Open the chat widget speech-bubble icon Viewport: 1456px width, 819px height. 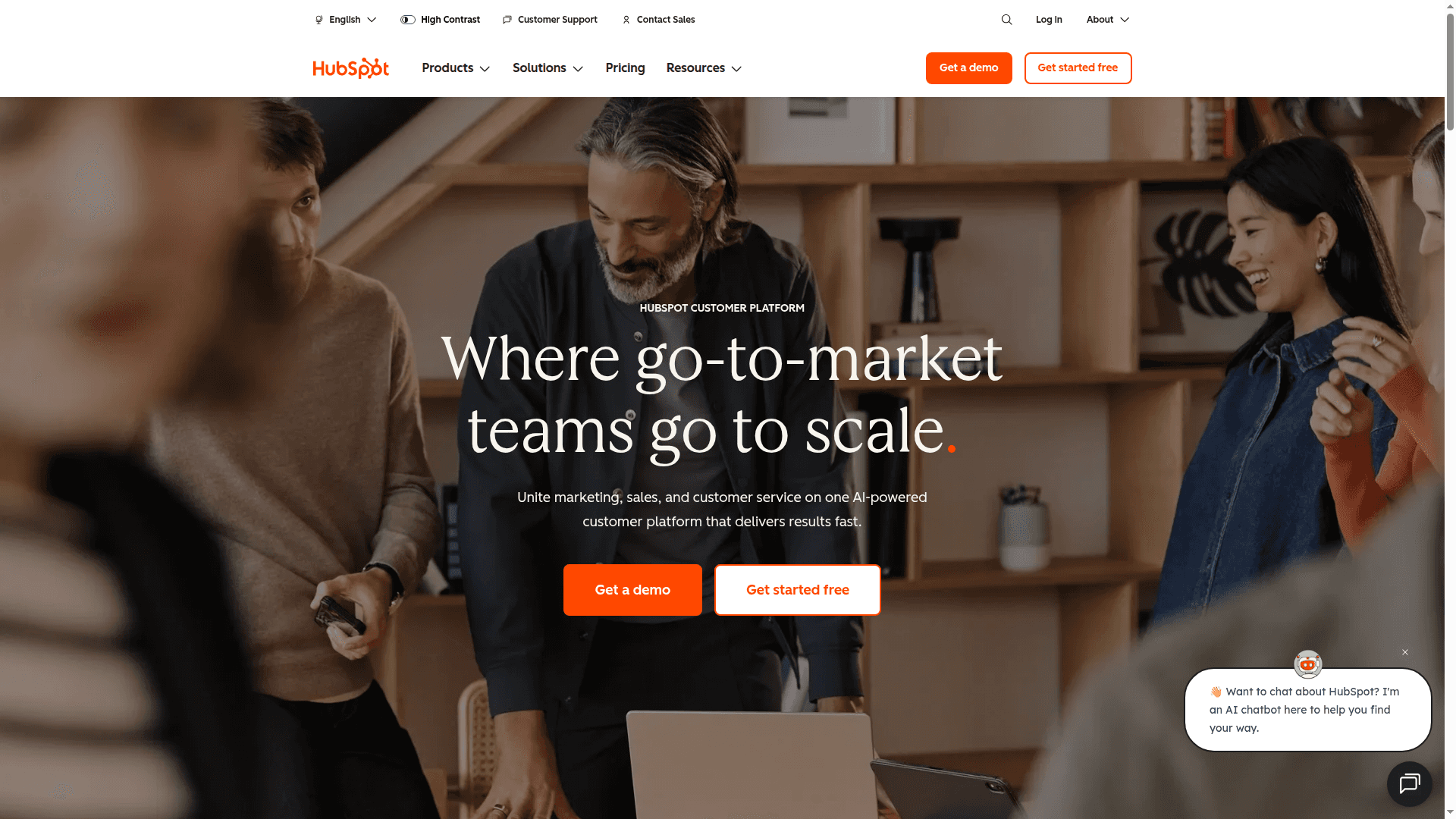pos(1409,783)
